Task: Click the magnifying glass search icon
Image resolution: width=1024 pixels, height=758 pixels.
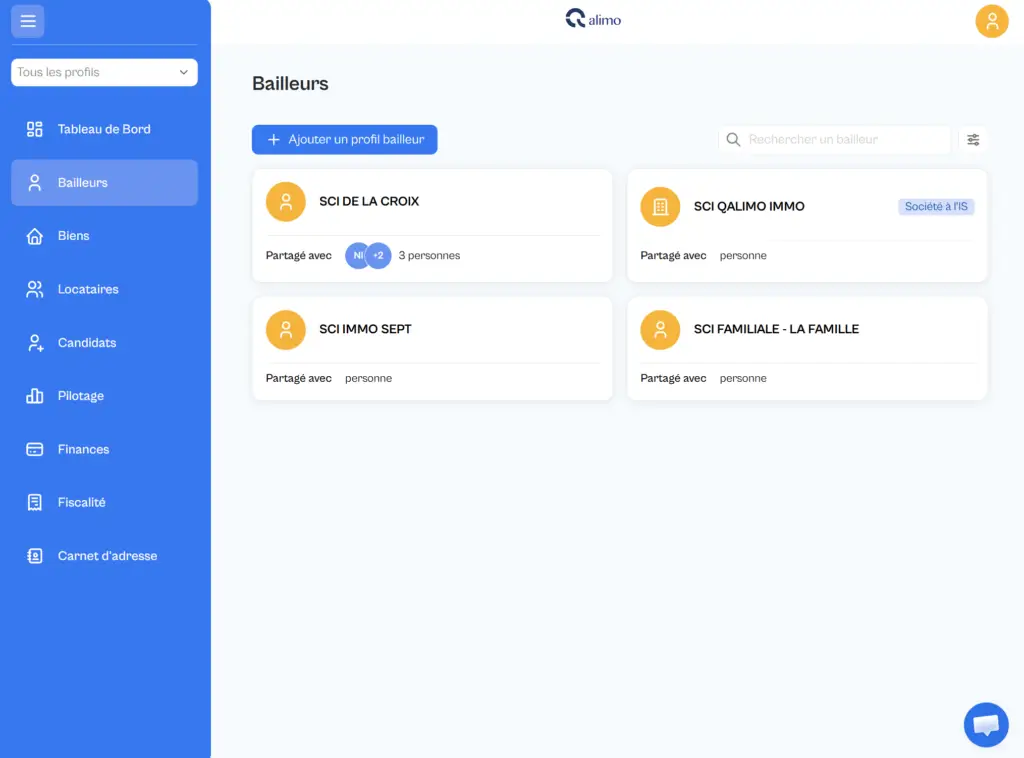Action: click(733, 140)
